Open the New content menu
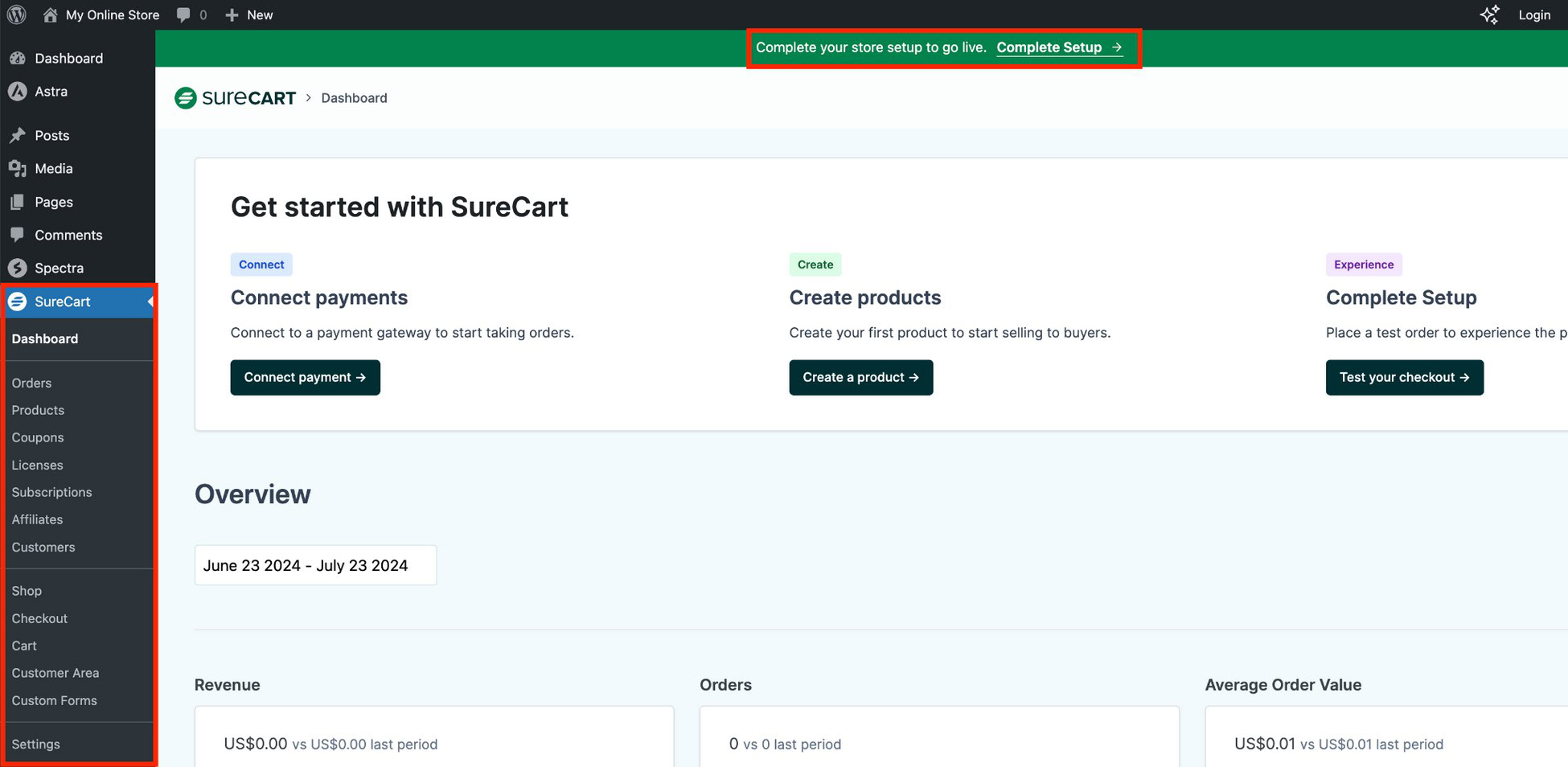1568x767 pixels. 260,14
